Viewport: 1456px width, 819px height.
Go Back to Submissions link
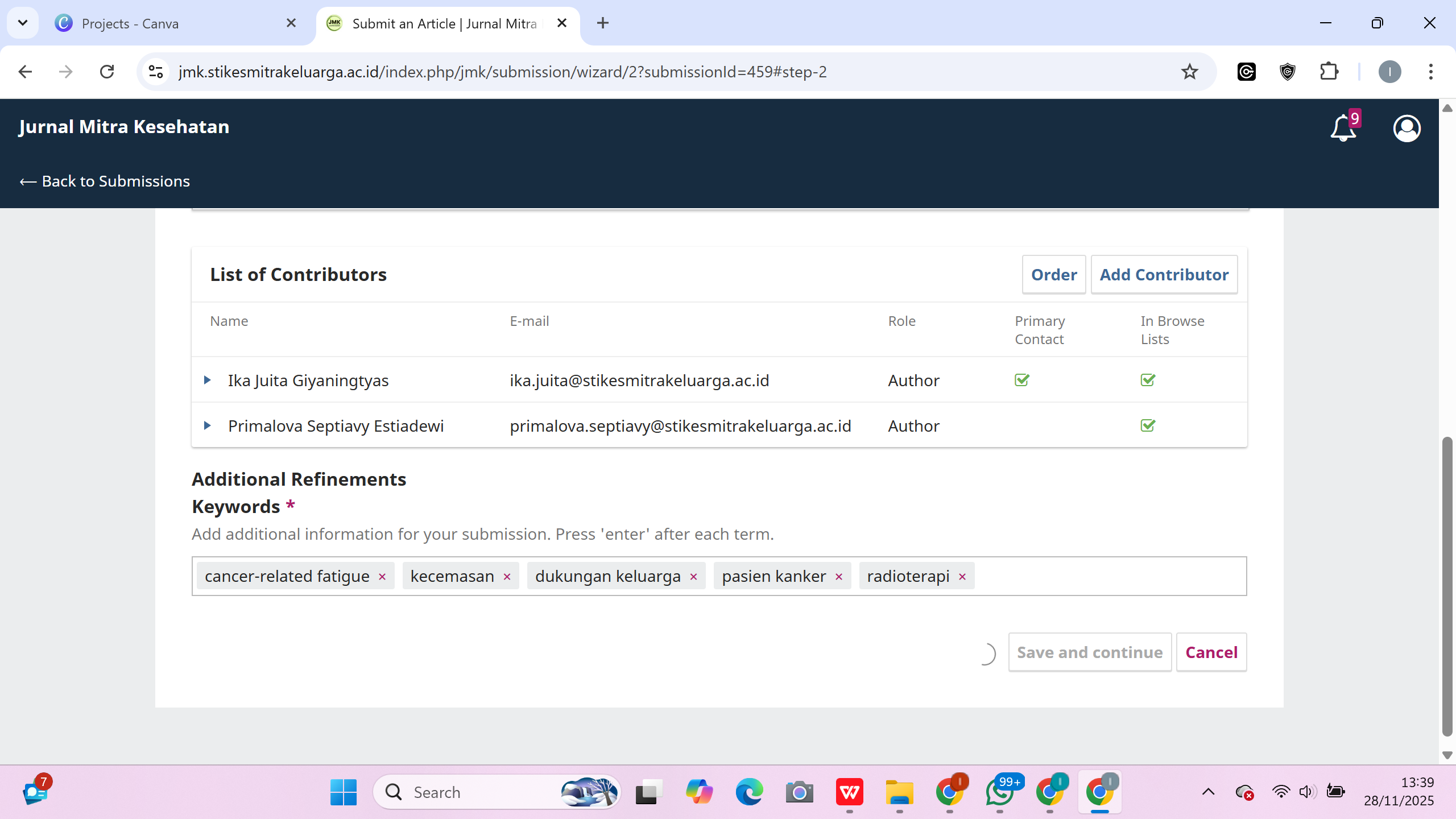105,181
